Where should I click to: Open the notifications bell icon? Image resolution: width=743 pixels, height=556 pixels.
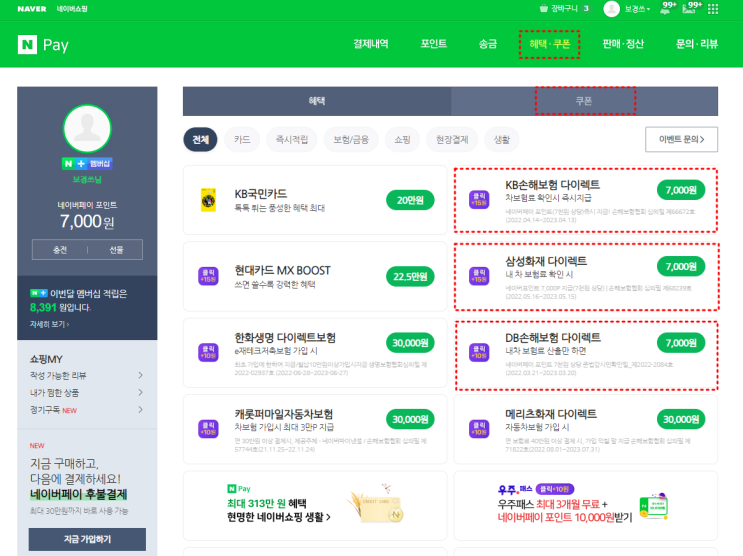click(665, 9)
